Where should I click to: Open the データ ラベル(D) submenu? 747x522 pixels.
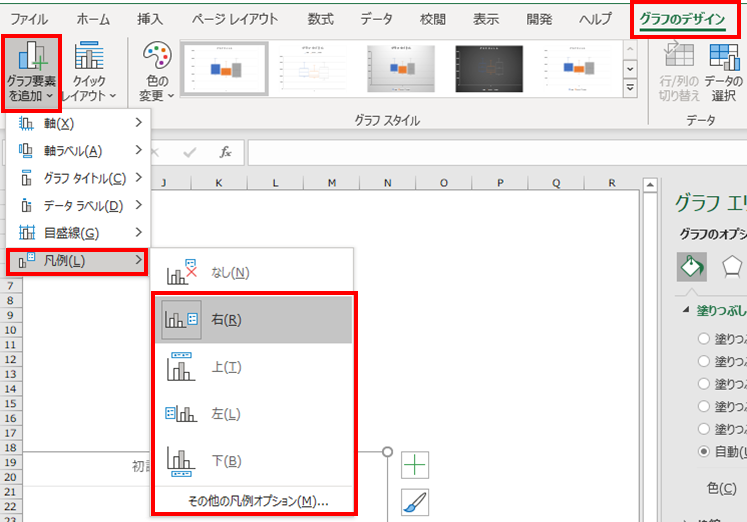point(79,206)
